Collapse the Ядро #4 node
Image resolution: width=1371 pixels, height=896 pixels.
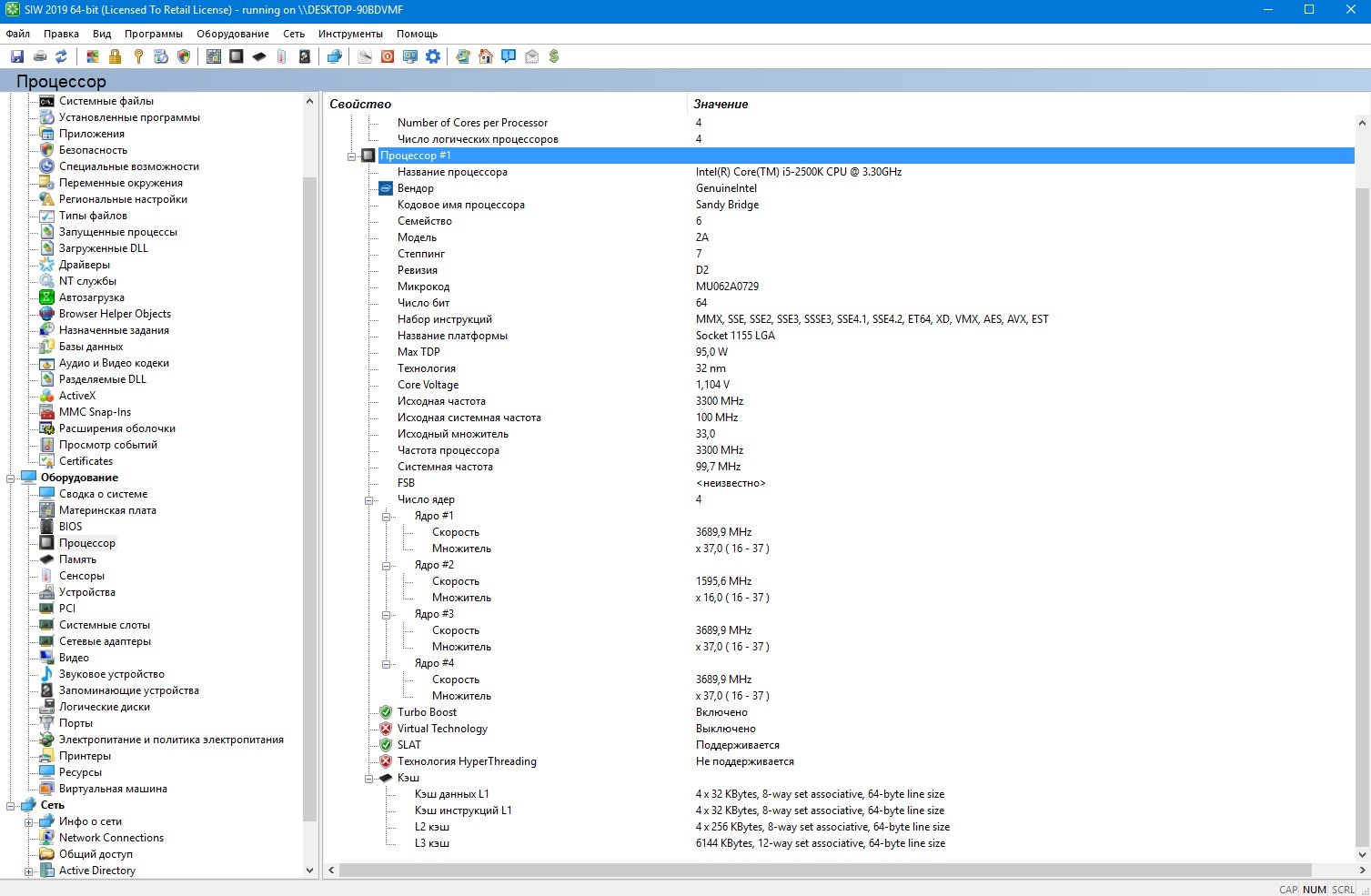(x=387, y=664)
